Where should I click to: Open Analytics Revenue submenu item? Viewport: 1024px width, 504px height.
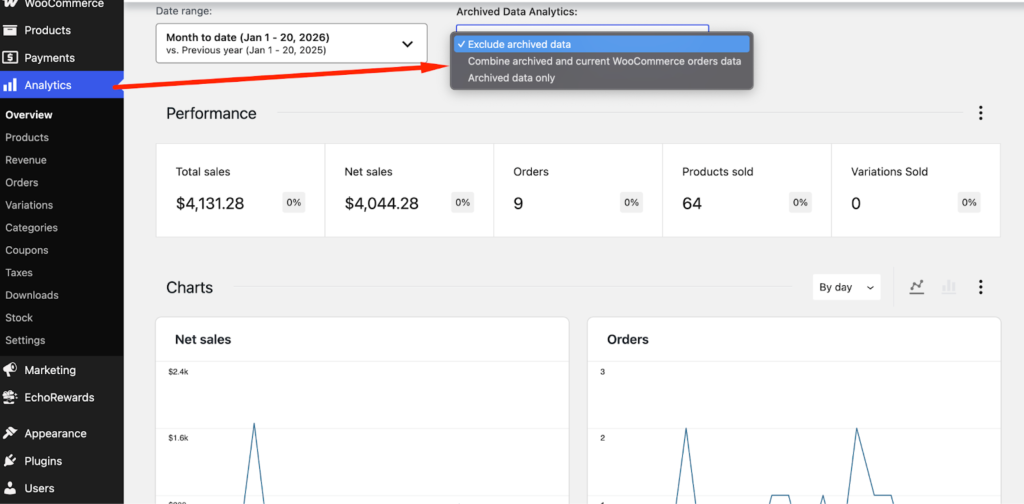25,160
